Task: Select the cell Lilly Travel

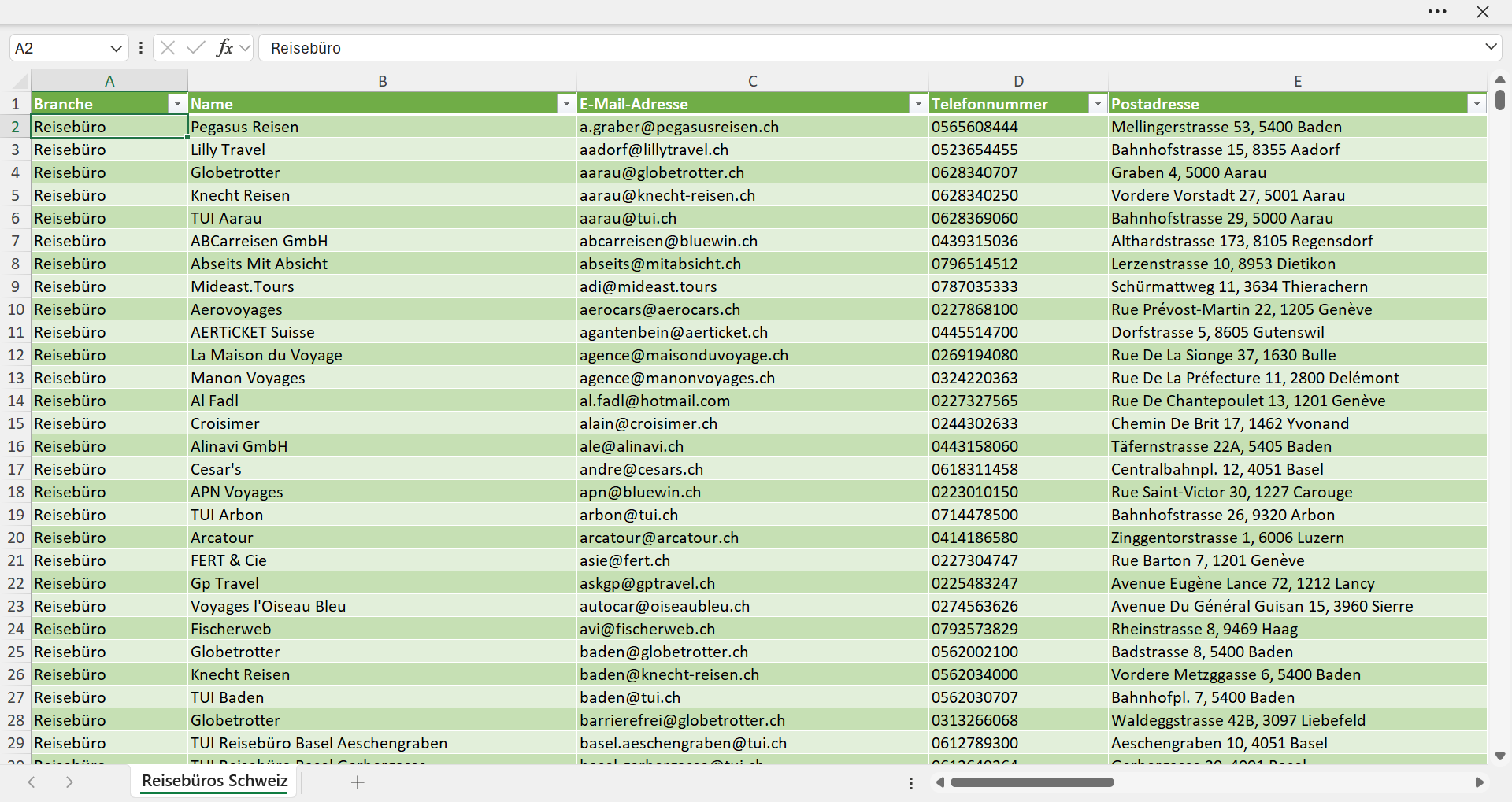Action: click(383, 150)
